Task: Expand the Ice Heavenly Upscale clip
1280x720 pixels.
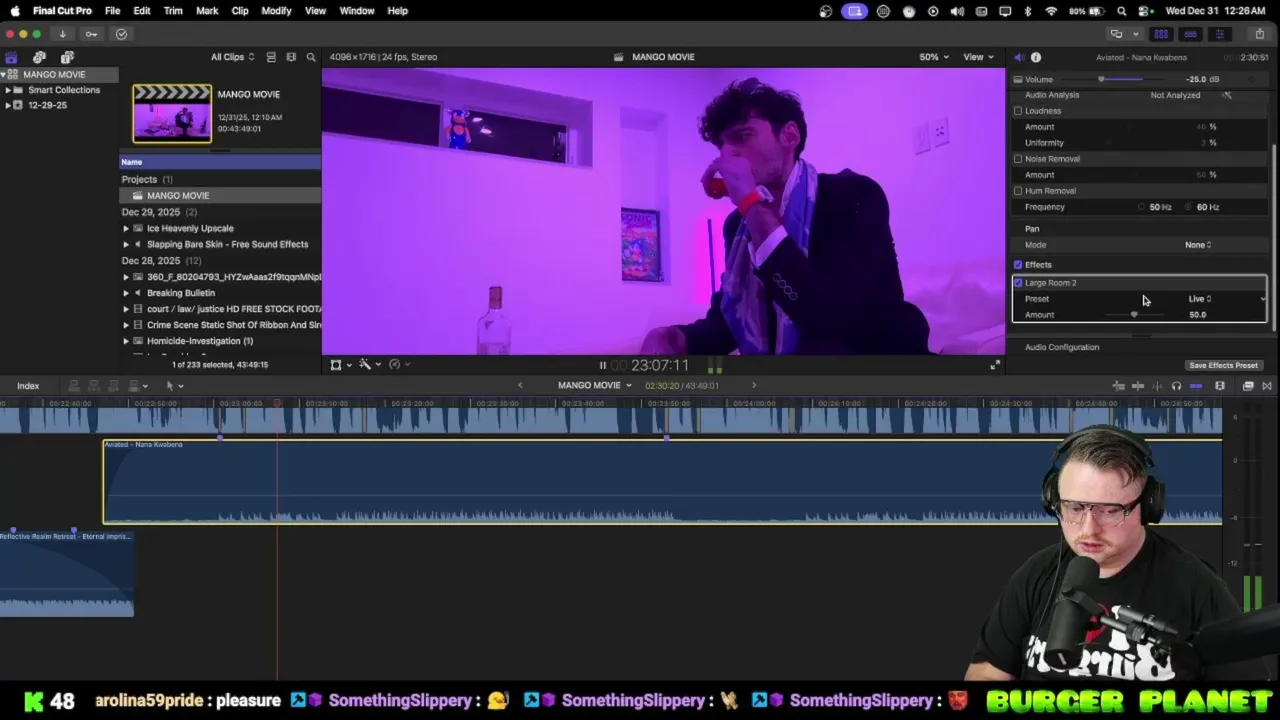Action: (126, 228)
